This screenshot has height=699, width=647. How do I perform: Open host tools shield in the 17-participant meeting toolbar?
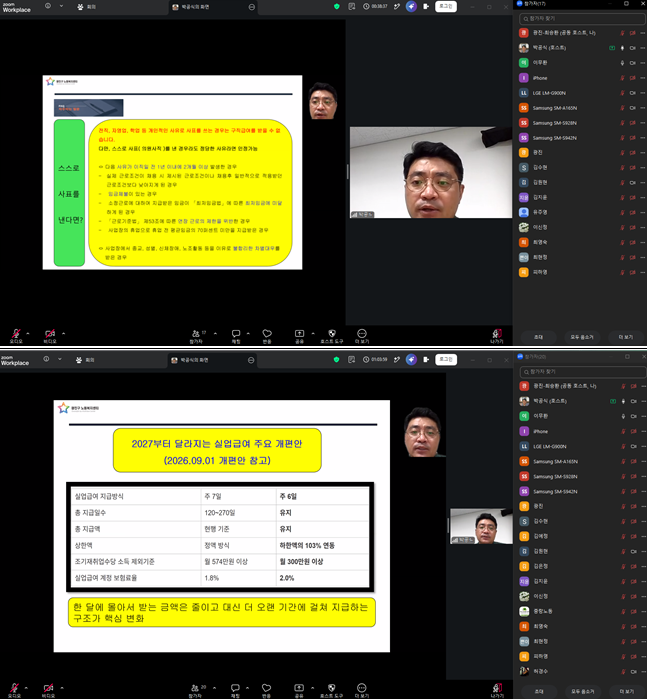(332, 333)
